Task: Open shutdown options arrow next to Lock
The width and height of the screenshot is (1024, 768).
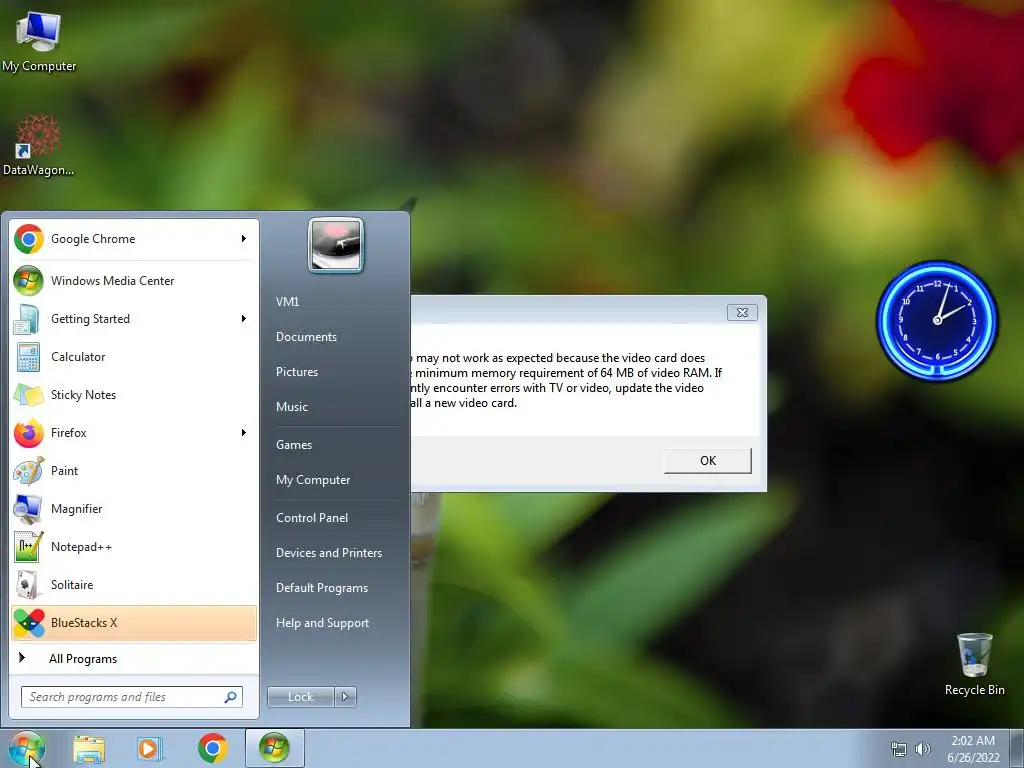Action: coord(345,697)
